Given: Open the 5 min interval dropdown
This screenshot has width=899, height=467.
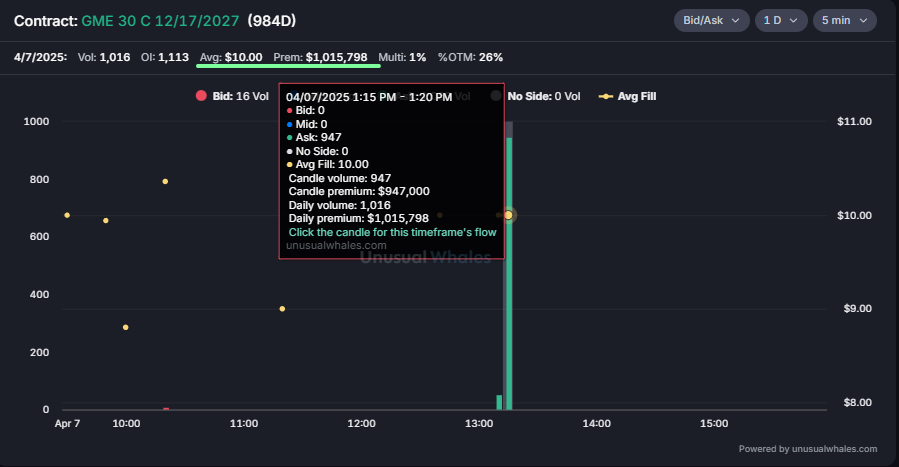Looking at the screenshot, I should coord(845,21).
